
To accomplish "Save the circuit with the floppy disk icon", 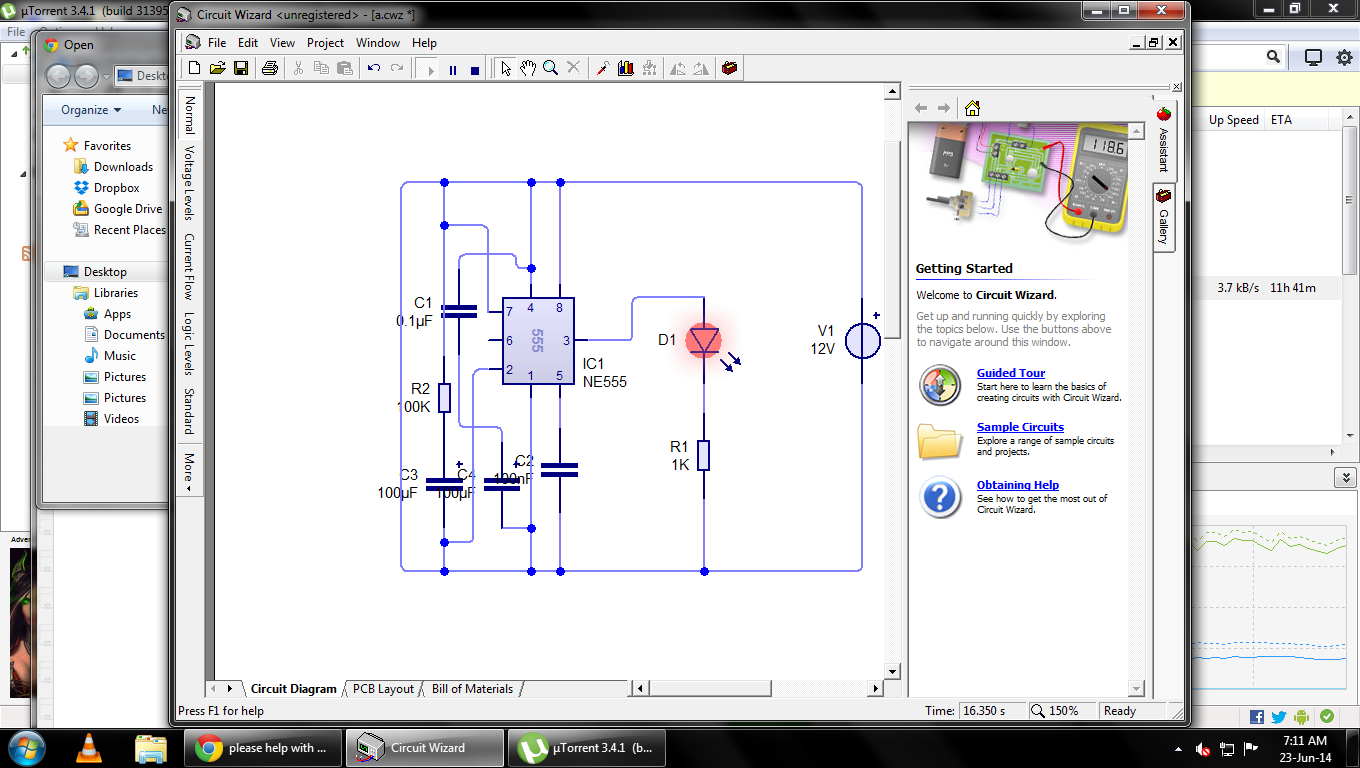I will tap(240, 68).
